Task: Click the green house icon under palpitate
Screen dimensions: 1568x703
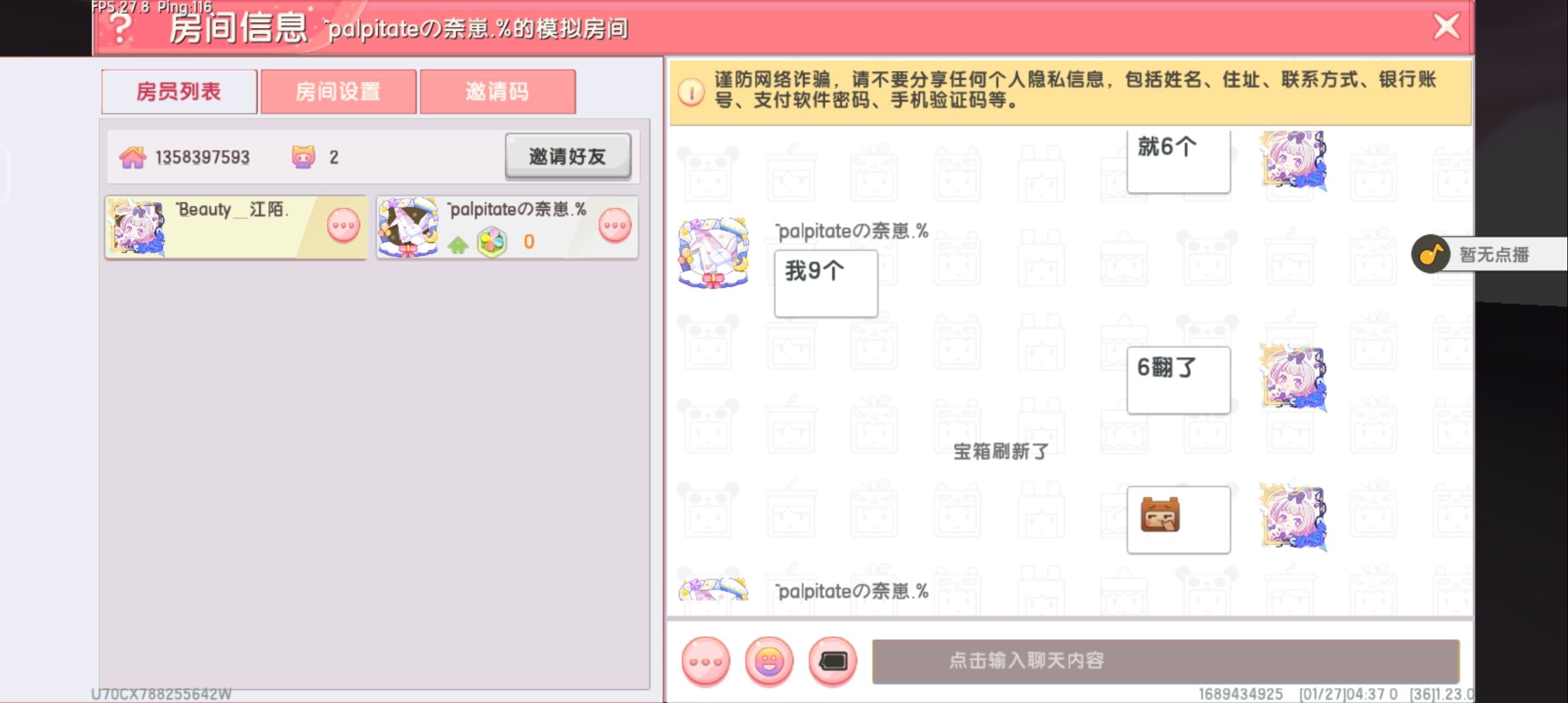Action: [458, 244]
